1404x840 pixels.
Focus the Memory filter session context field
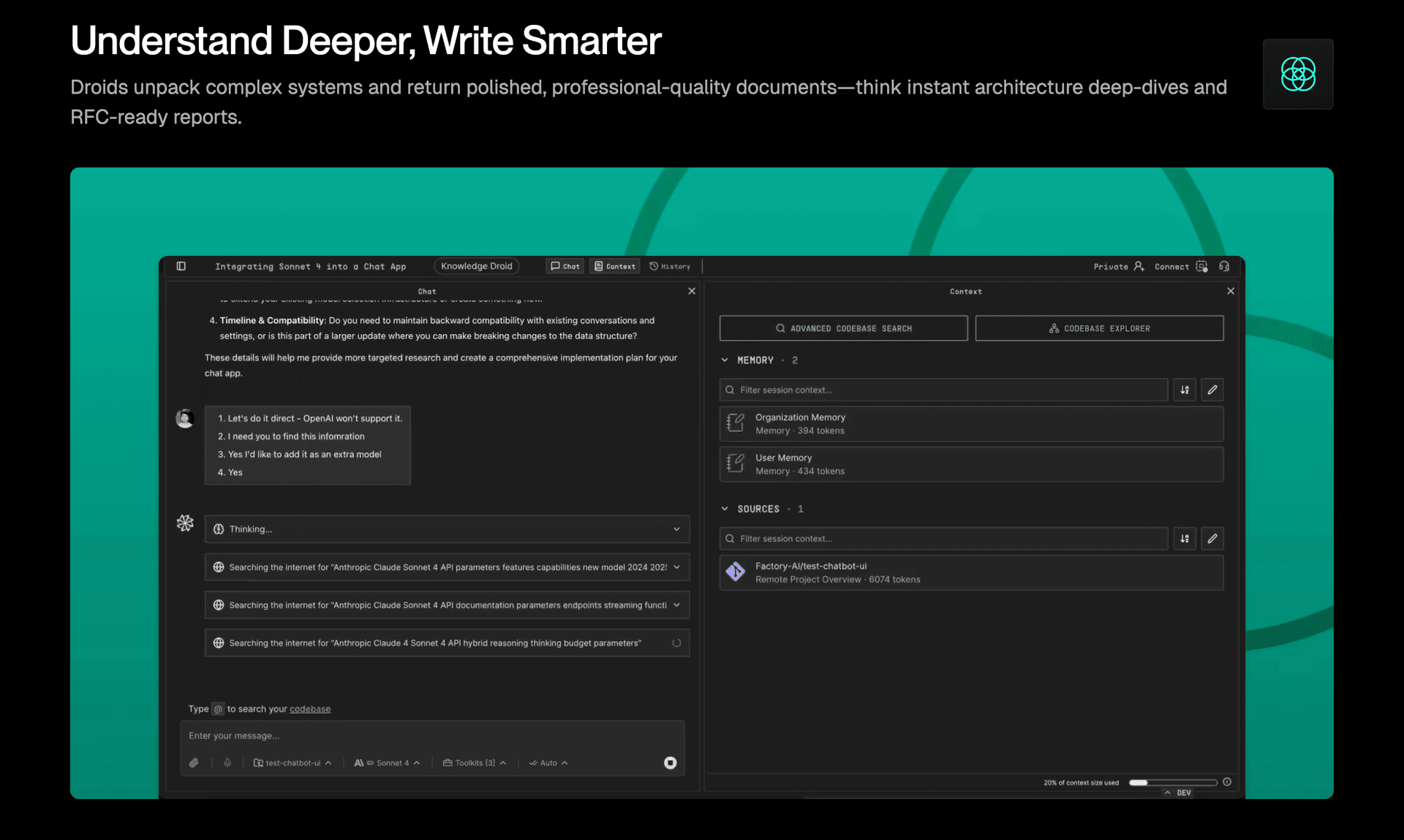pyautogui.click(x=943, y=390)
